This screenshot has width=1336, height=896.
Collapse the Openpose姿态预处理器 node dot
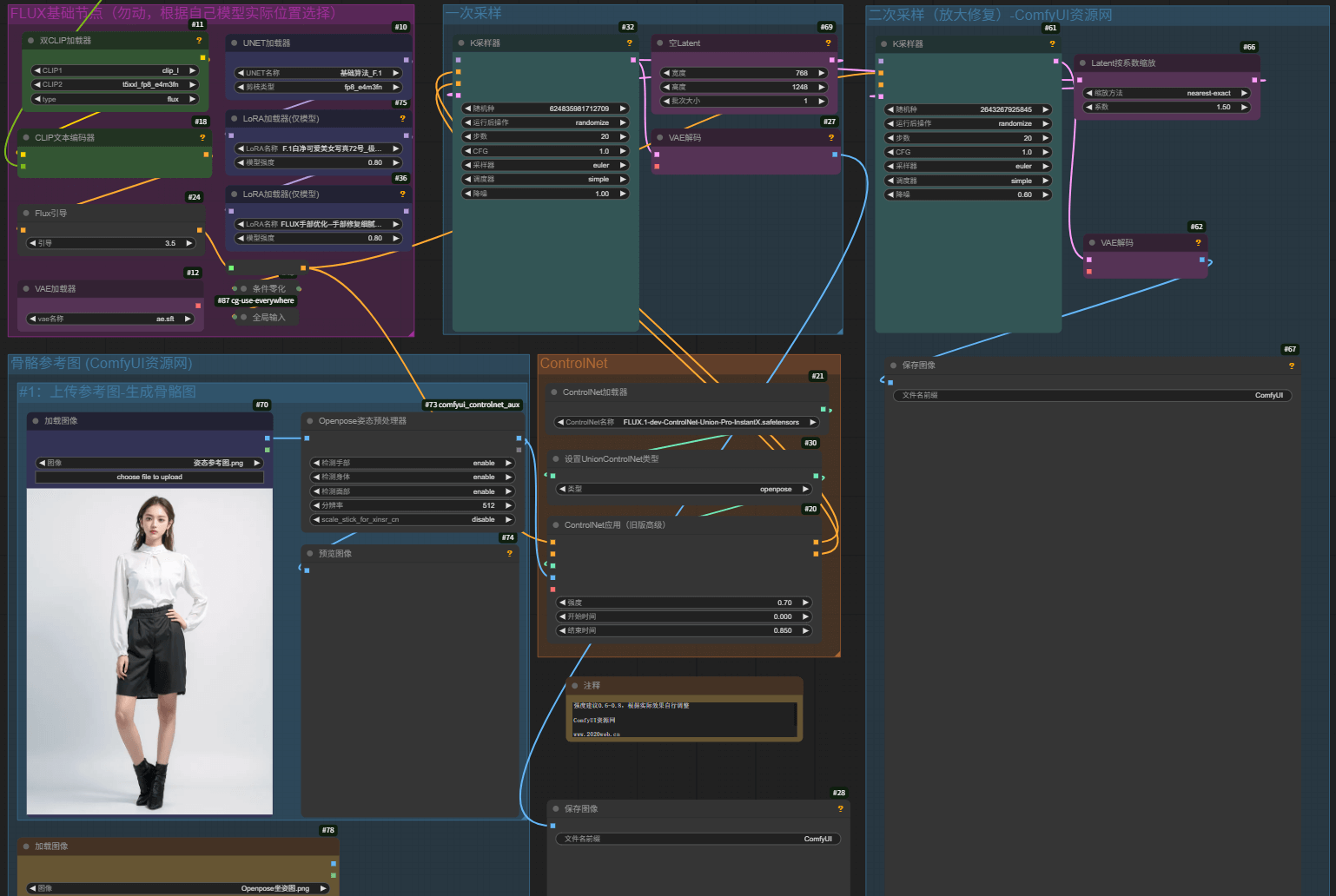309,421
